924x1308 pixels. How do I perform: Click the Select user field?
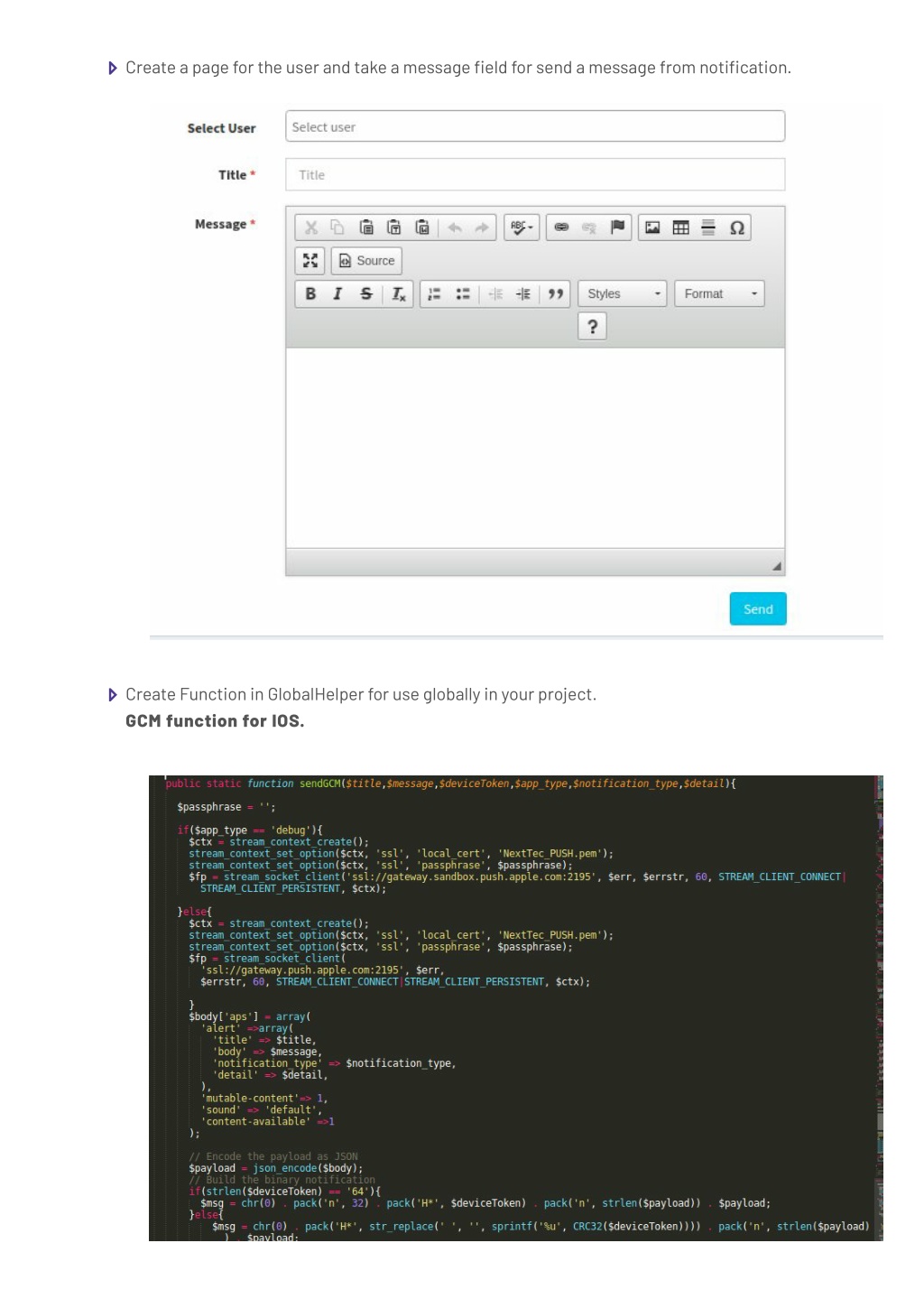coord(535,126)
